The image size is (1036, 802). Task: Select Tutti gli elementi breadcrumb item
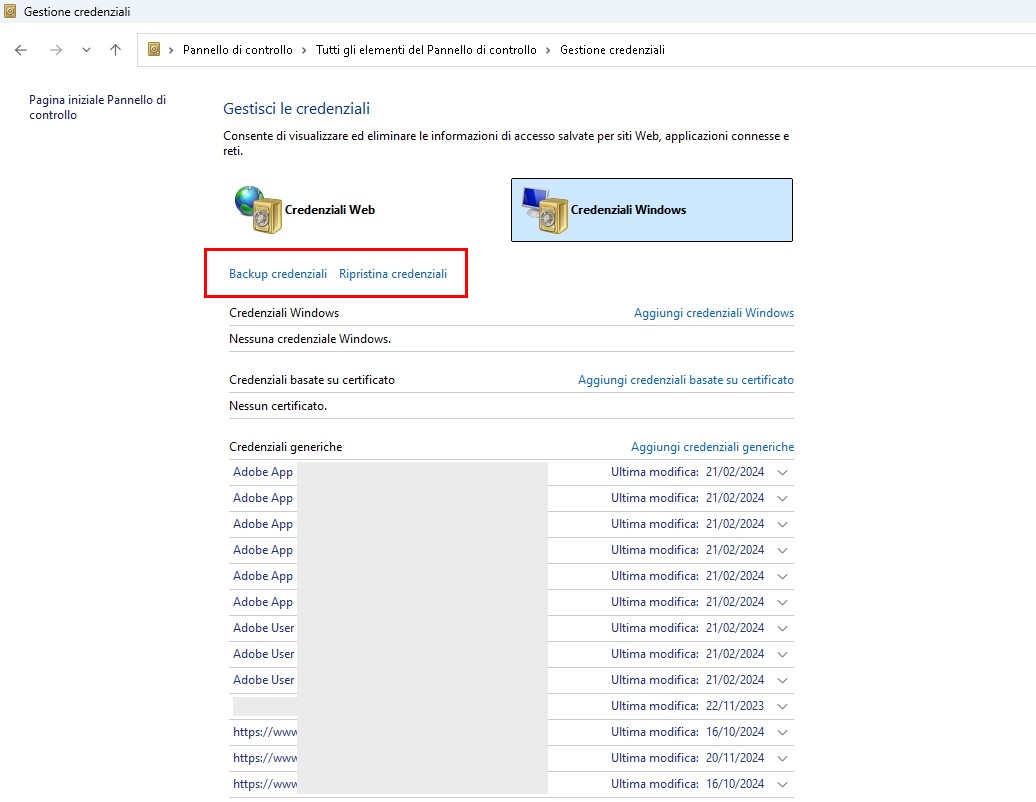426,50
